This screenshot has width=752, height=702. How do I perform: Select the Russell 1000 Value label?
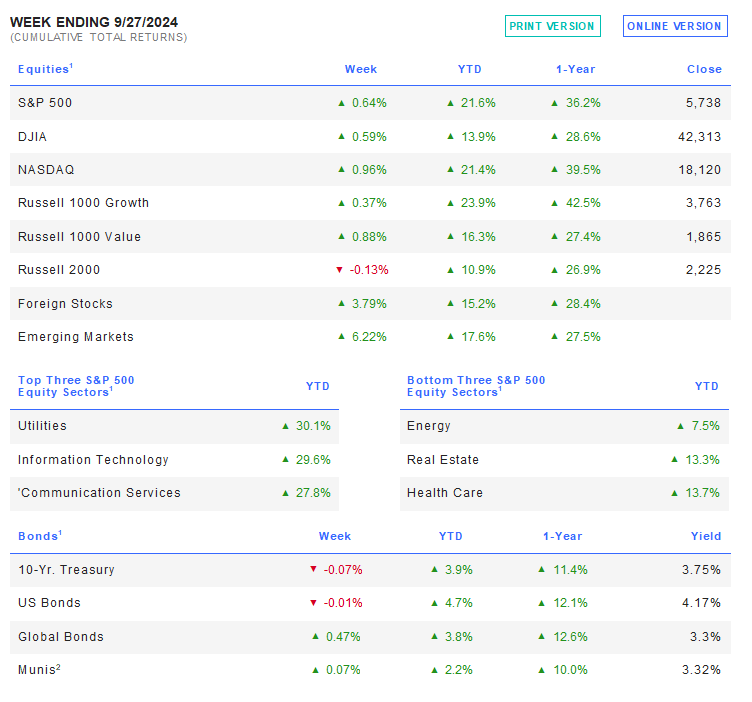[x=80, y=236]
